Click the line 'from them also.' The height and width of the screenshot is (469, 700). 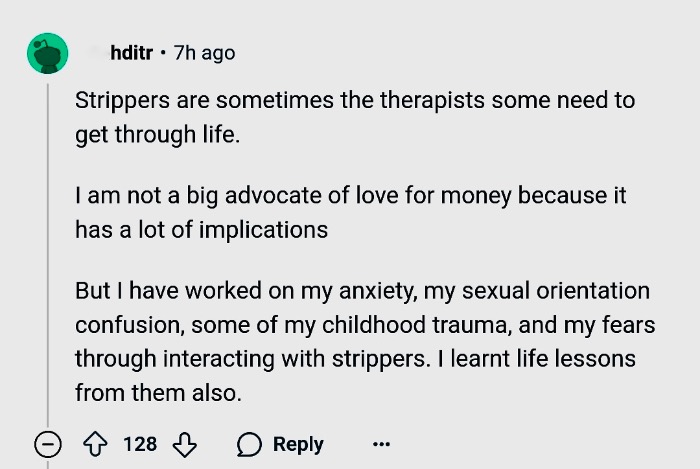point(158,393)
